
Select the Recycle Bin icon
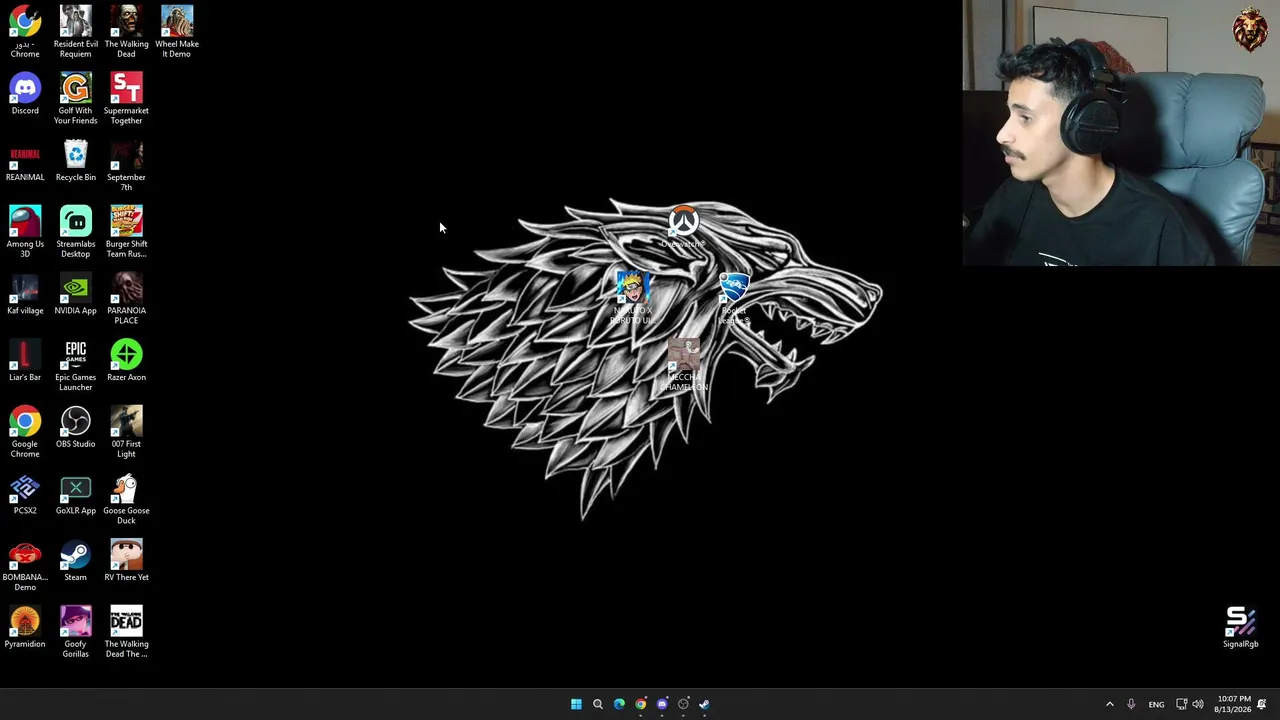pos(76,161)
